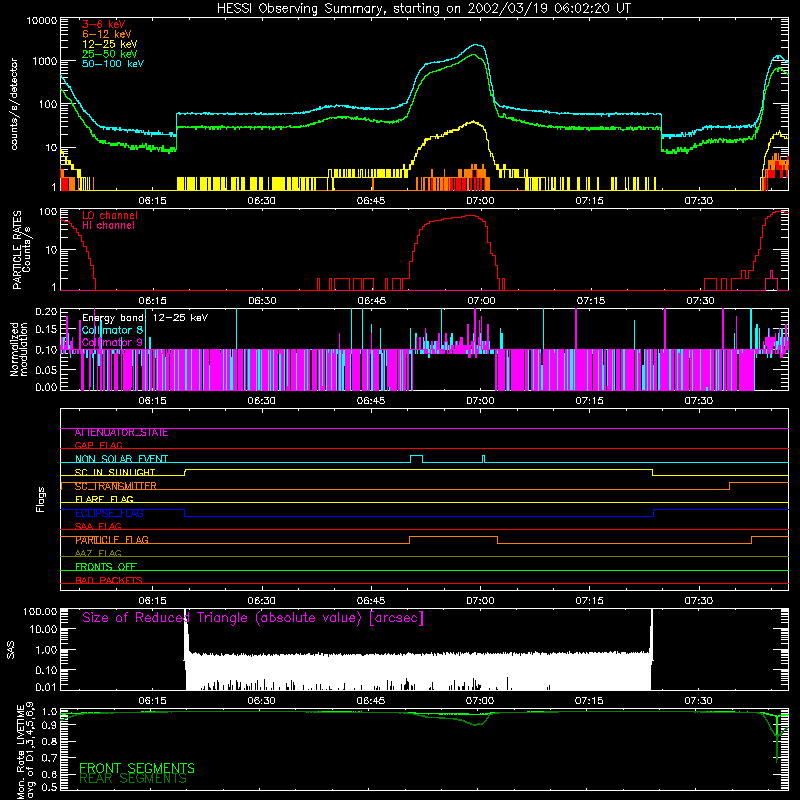Click the green 25-50 keV legend entry
This screenshot has width=800, height=800.
pos(110,54)
